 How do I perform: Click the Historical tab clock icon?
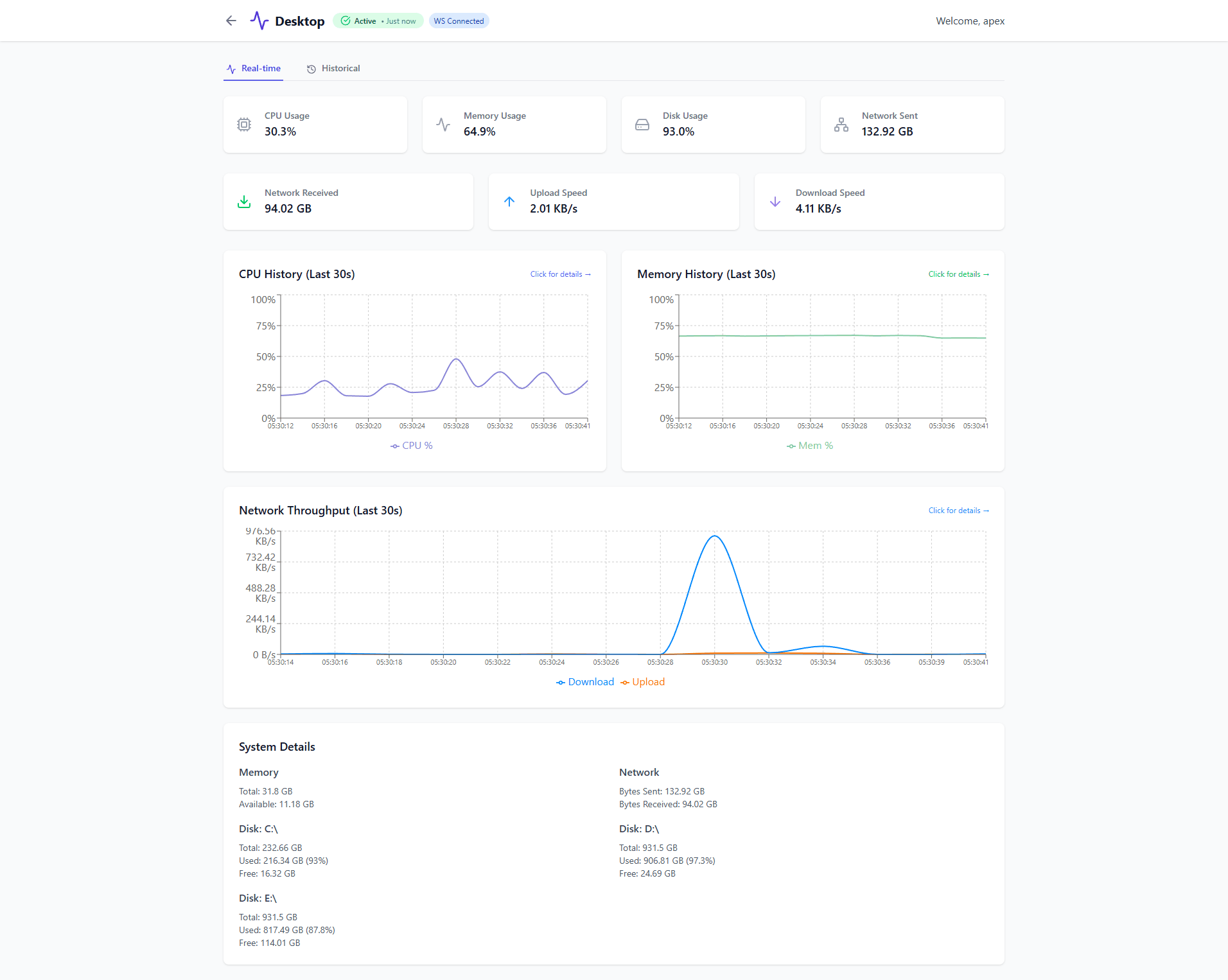[x=311, y=69]
